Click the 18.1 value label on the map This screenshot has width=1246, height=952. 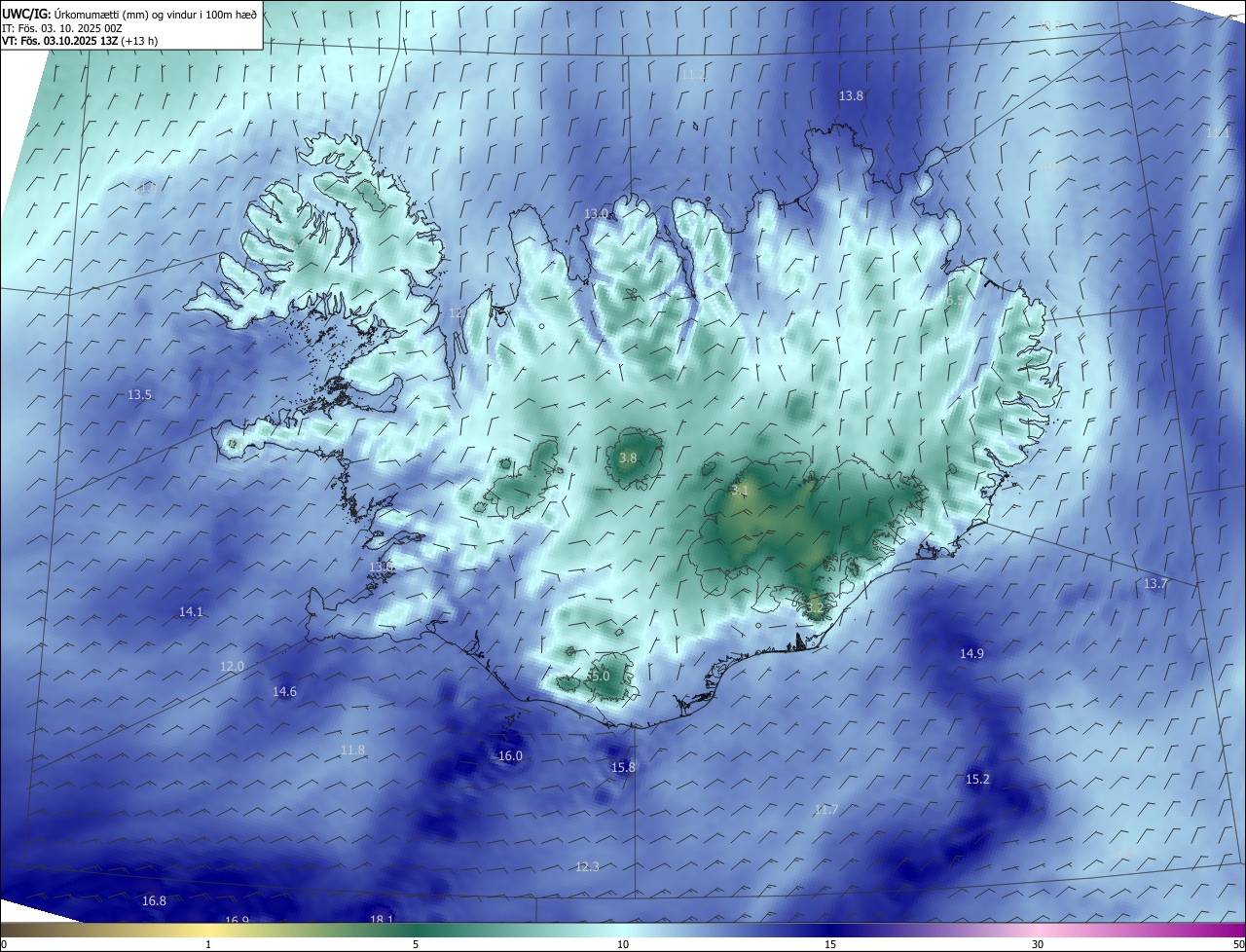point(382,919)
